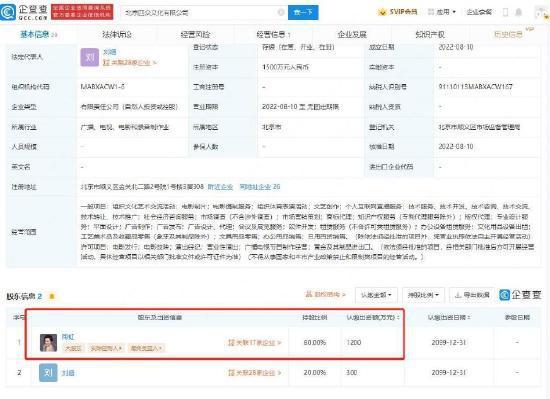This screenshot has height=399, width=550.
Task: Open the 同地址企业 26 link
Action: click(260, 187)
